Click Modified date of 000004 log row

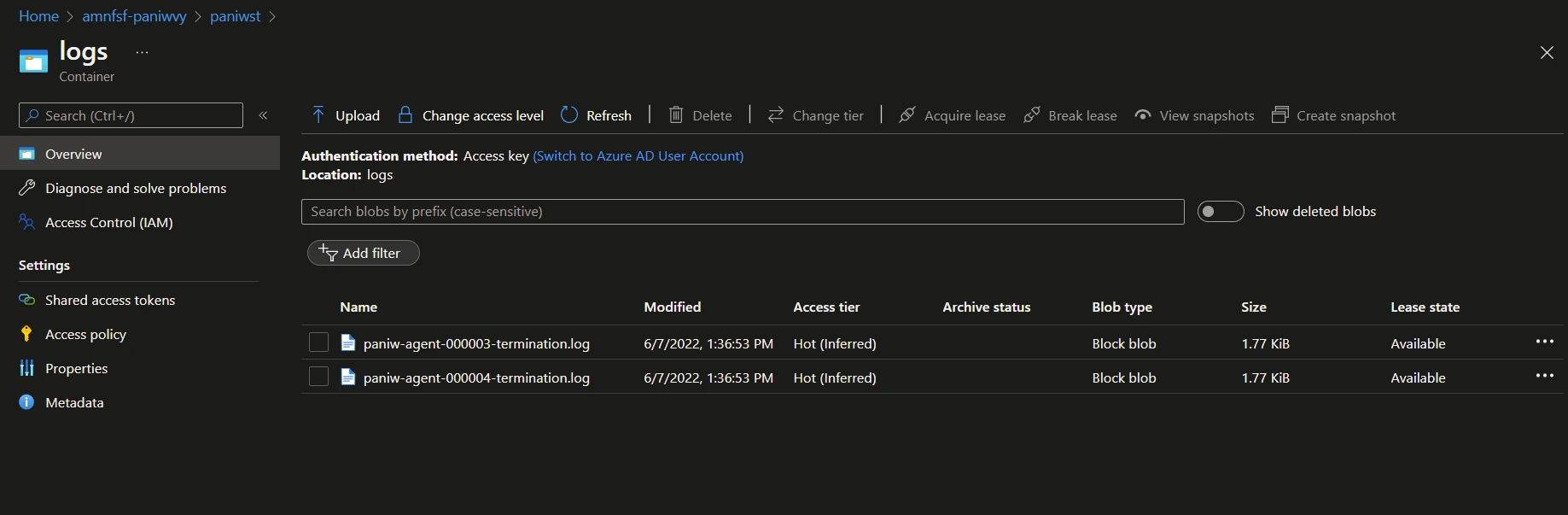708,377
